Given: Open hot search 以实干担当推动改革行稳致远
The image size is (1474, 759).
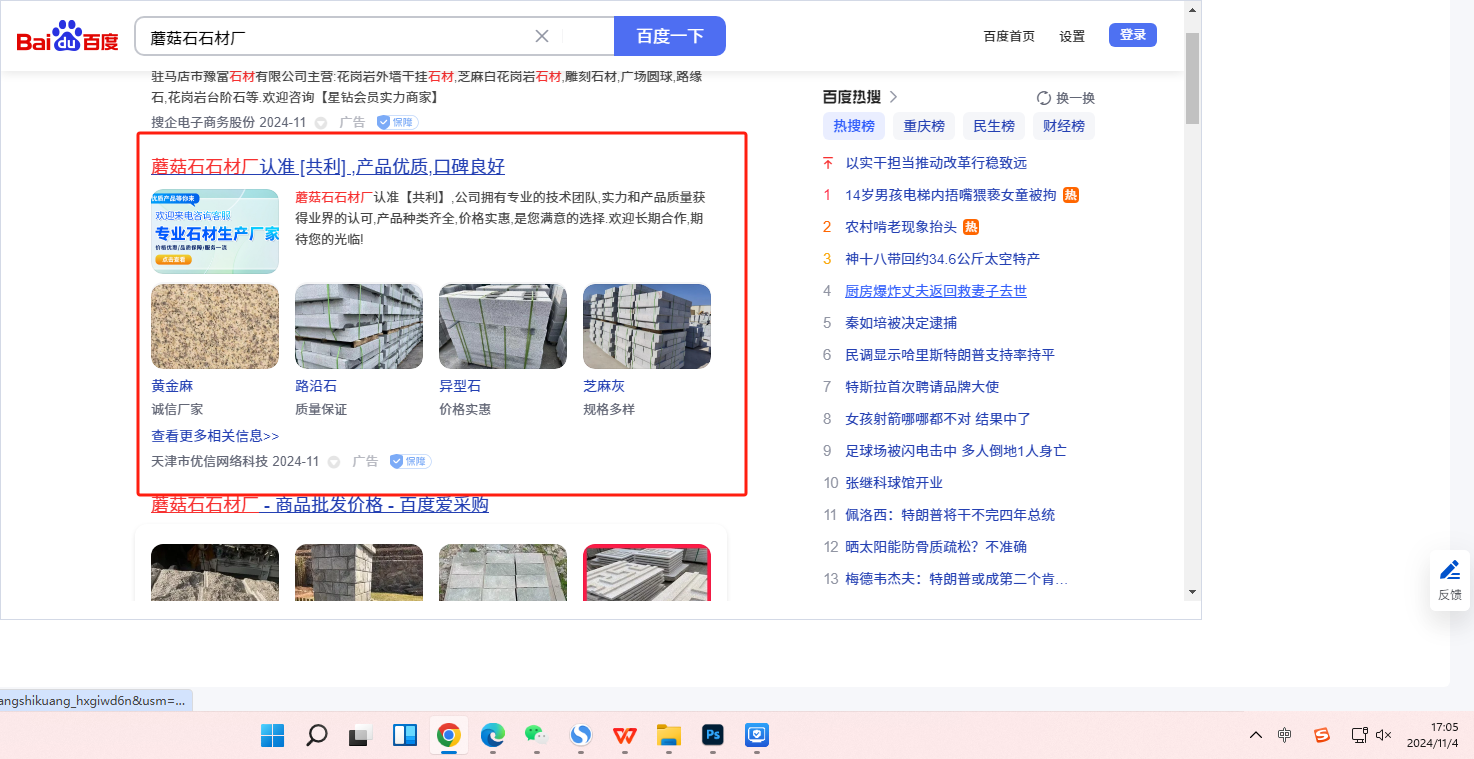Looking at the screenshot, I should click(936, 163).
